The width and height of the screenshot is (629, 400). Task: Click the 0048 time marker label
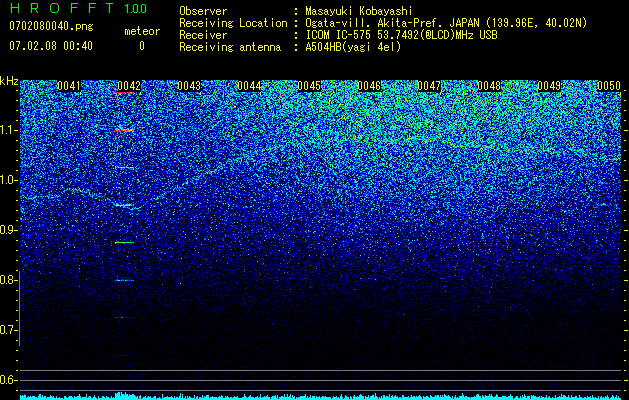pyautogui.click(x=489, y=86)
